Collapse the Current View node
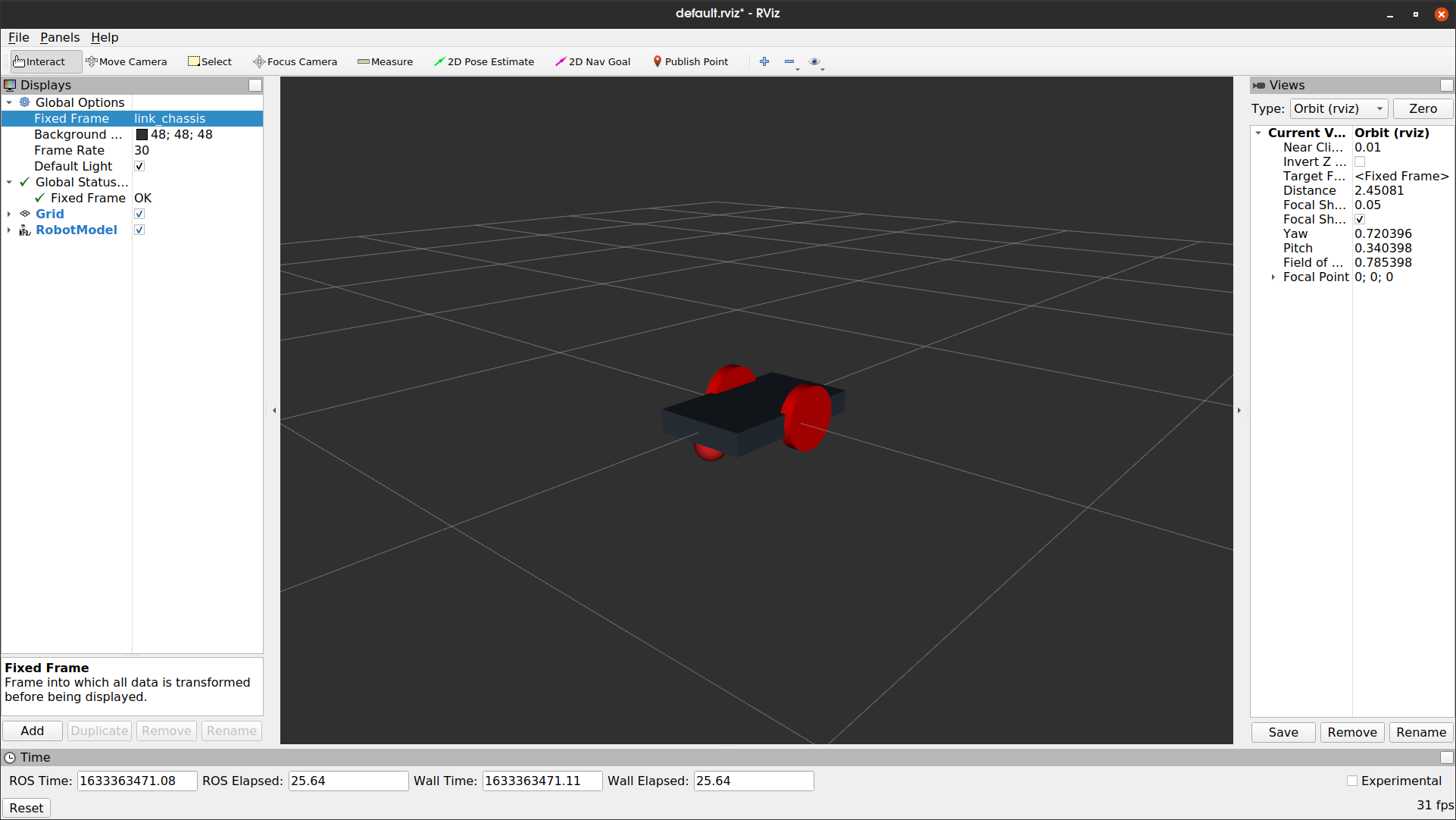This screenshot has width=1456, height=820. coord(1258,133)
